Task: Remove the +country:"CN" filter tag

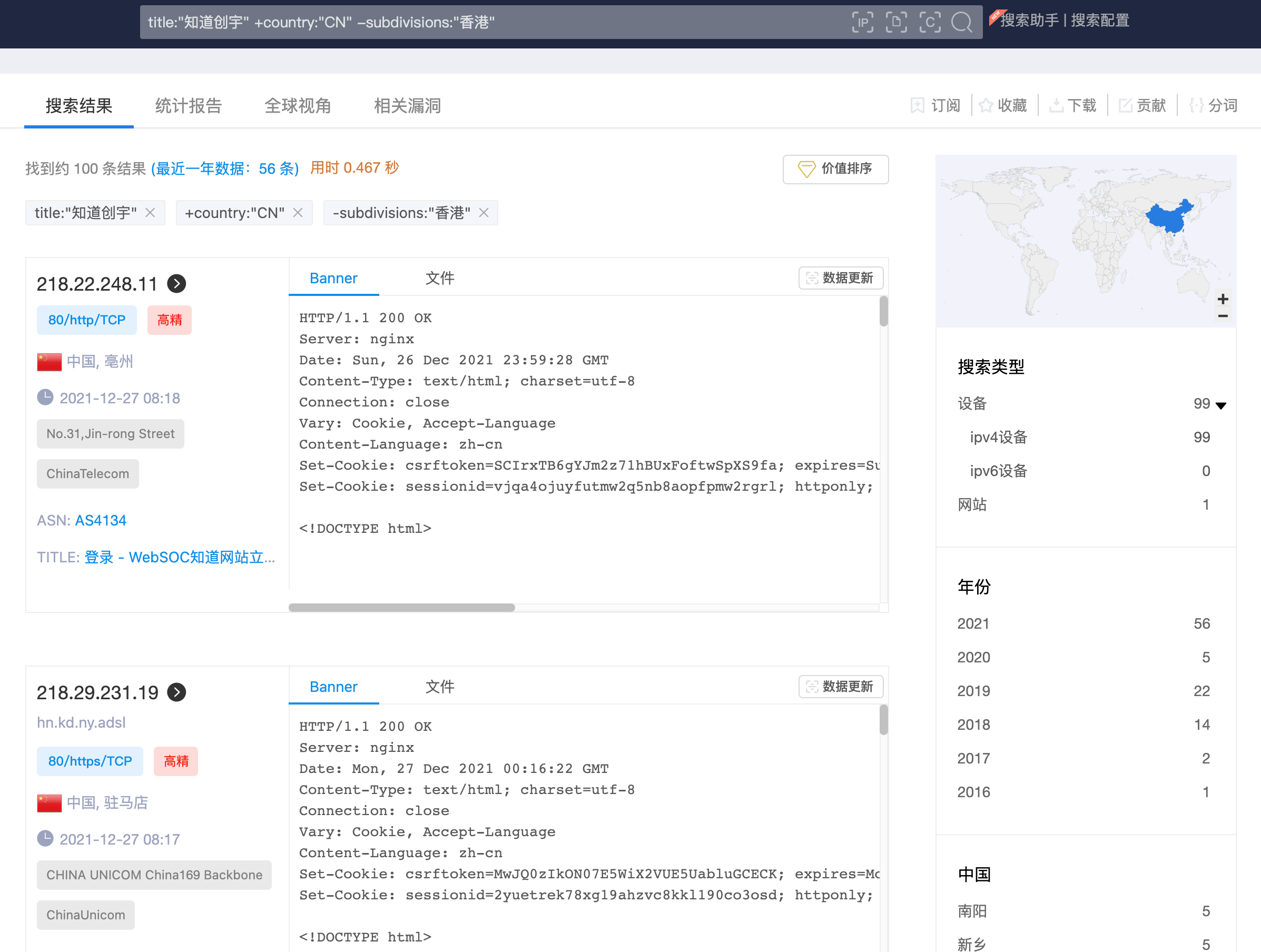Action: click(298, 213)
